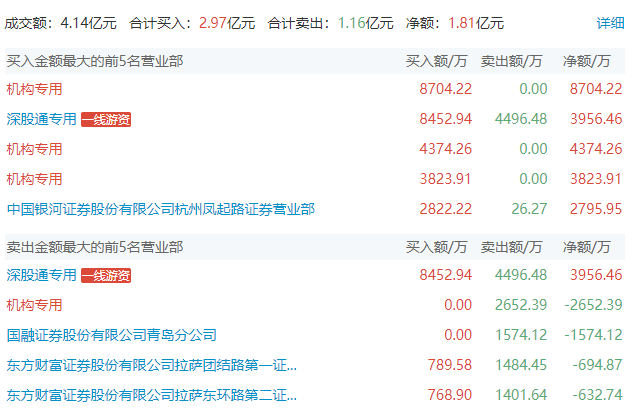Click 净额/万 column header in sell table
This screenshot has width=635, height=408.
coord(586,247)
